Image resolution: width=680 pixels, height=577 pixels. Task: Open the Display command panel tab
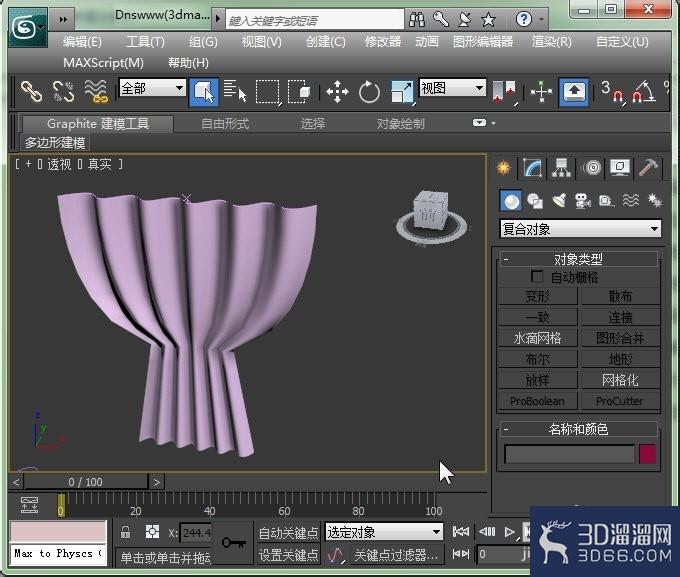(x=620, y=167)
